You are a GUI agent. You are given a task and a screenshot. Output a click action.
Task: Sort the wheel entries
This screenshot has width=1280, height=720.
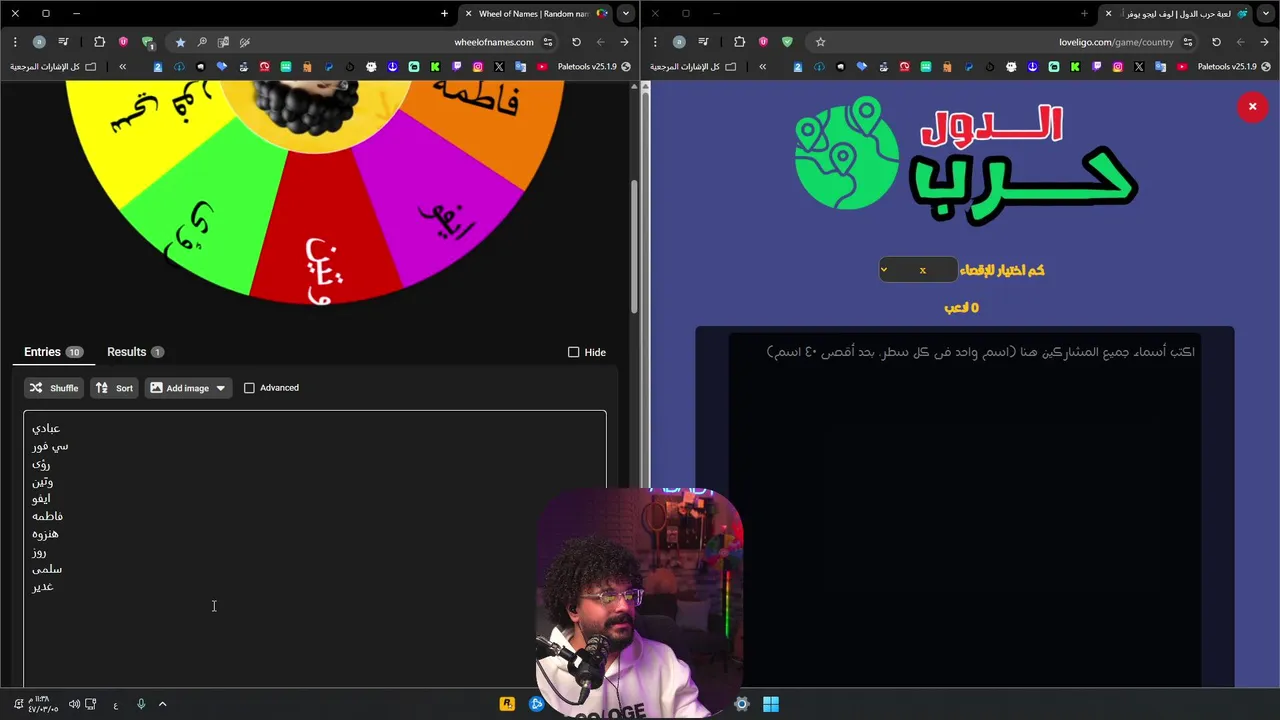point(114,388)
